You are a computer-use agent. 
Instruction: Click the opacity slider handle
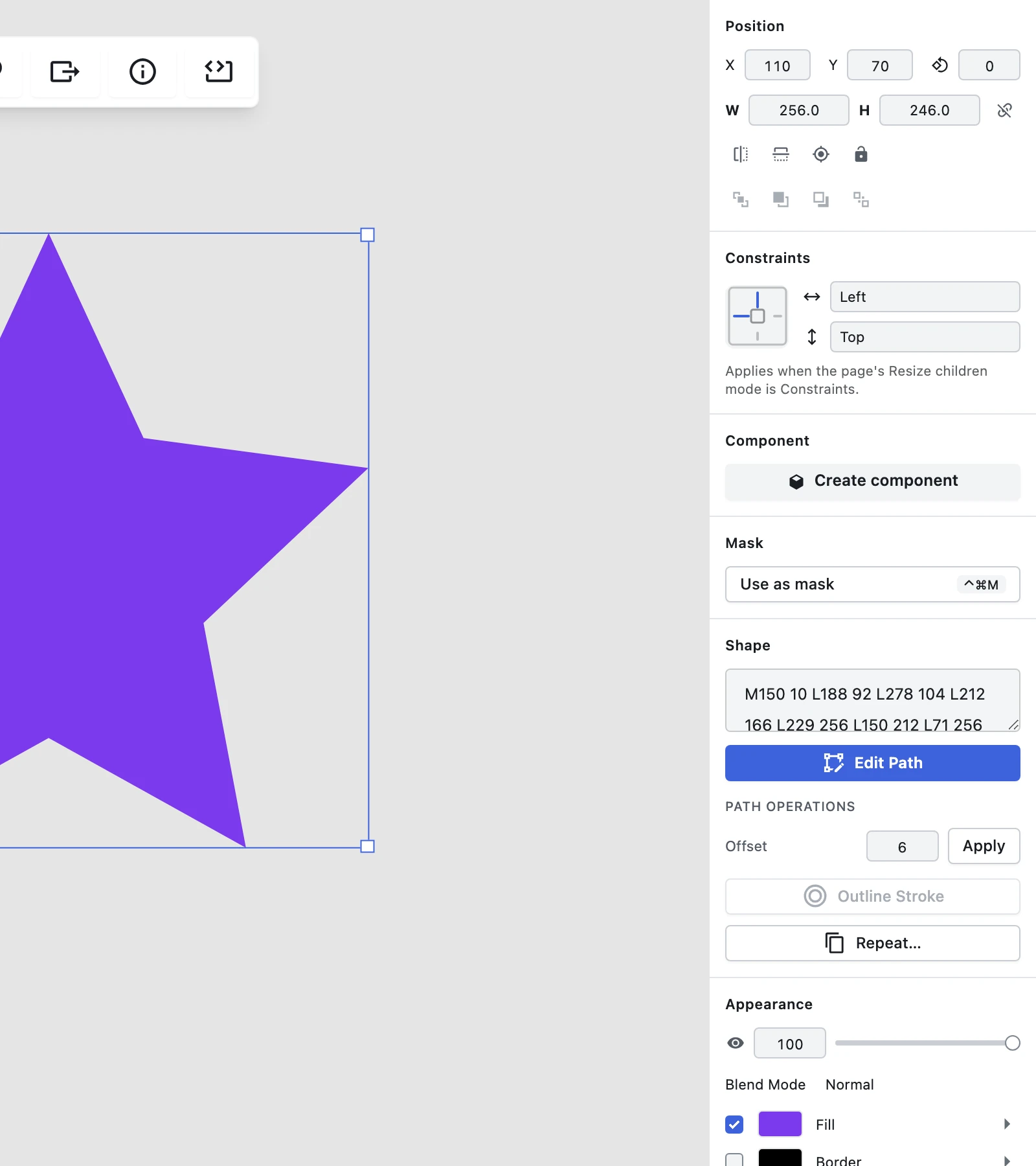[x=1013, y=1043]
